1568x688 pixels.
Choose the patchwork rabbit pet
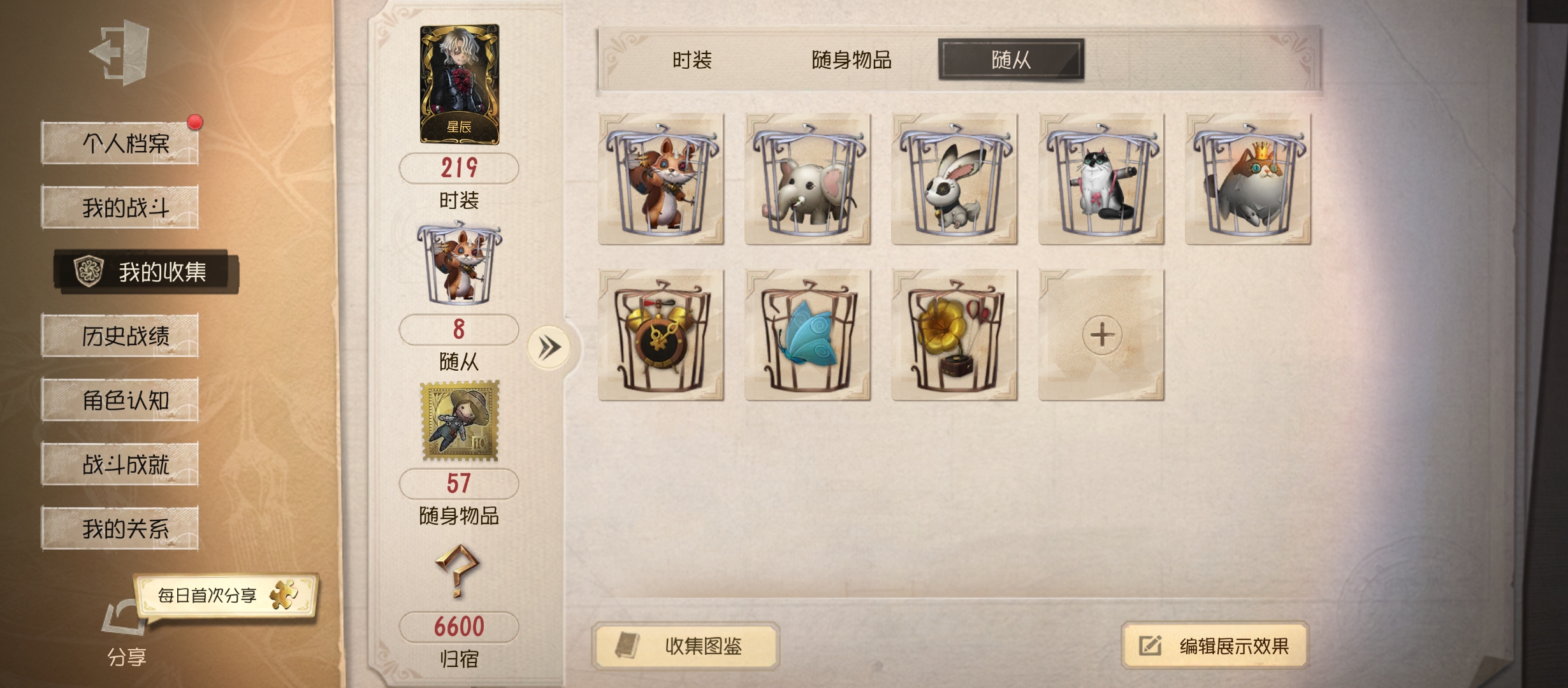pos(954,179)
